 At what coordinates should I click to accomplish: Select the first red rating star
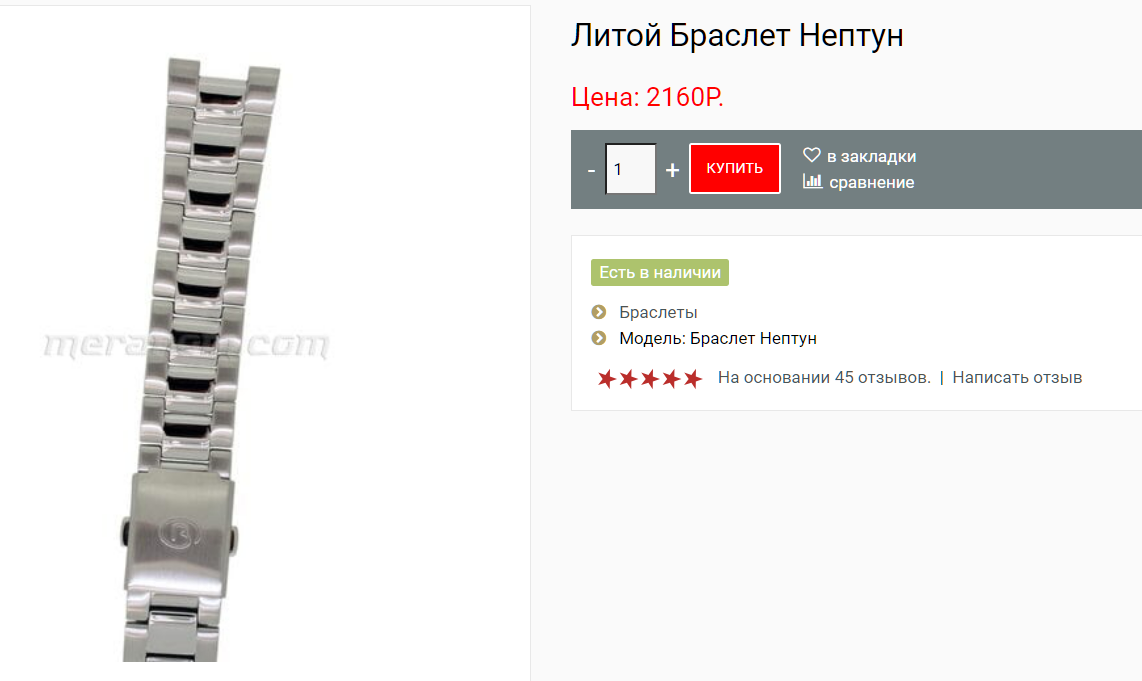607,379
